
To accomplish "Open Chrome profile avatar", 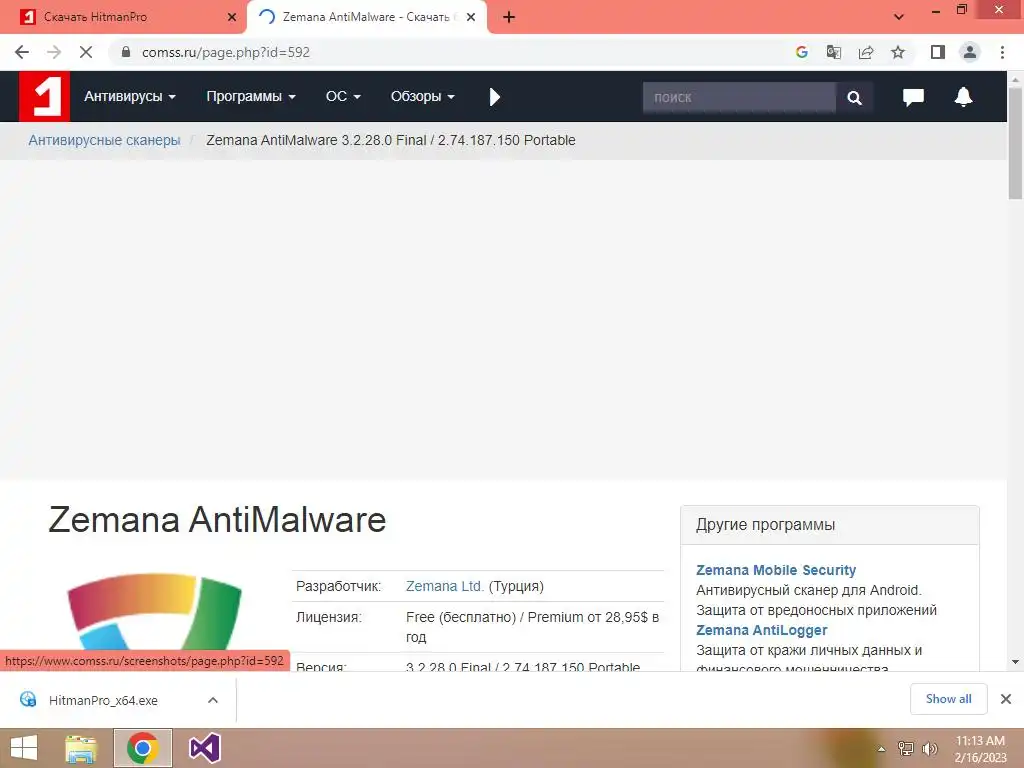I will click(970, 52).
